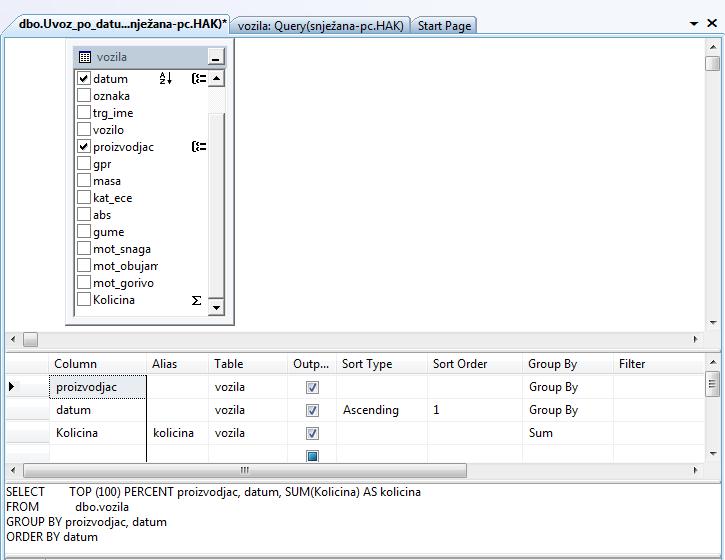Click criteria grid scroll left arrow

pyautogui.click(x=13, y=470)
